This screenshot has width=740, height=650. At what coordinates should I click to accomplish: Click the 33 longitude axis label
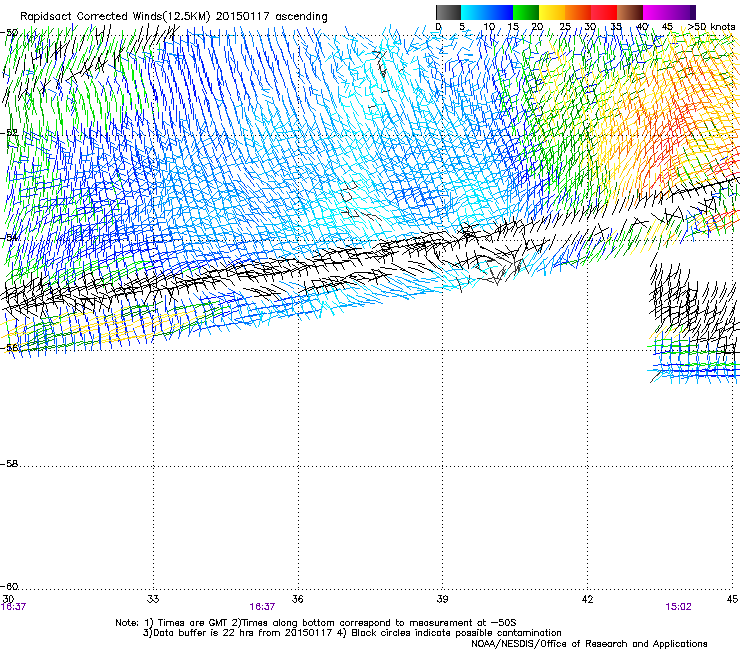tap(153, 599)
